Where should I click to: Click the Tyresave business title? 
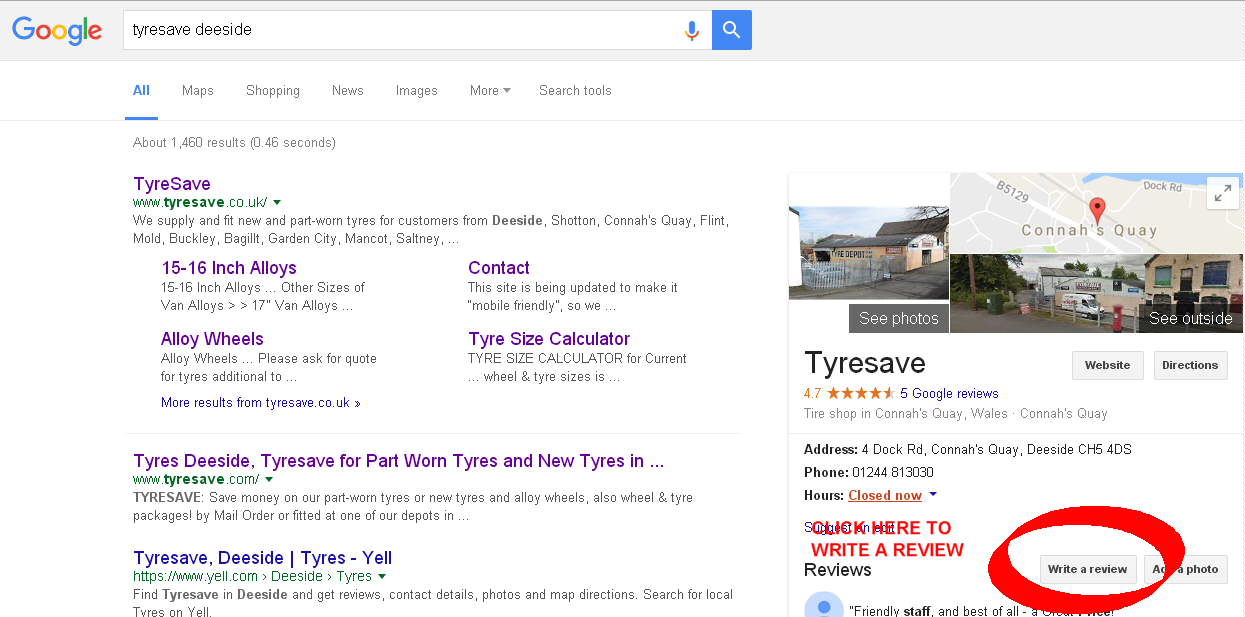pos(865,363)
